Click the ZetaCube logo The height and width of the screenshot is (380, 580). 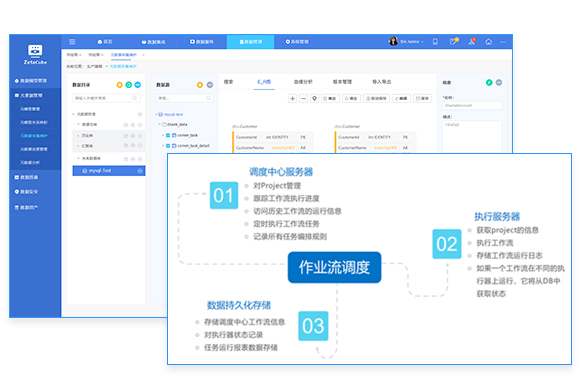click(35, 54)
